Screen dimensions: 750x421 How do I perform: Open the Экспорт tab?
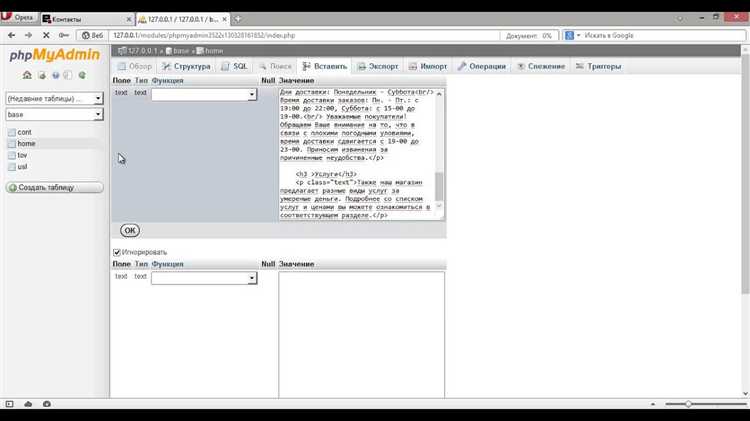pos(378,66)
